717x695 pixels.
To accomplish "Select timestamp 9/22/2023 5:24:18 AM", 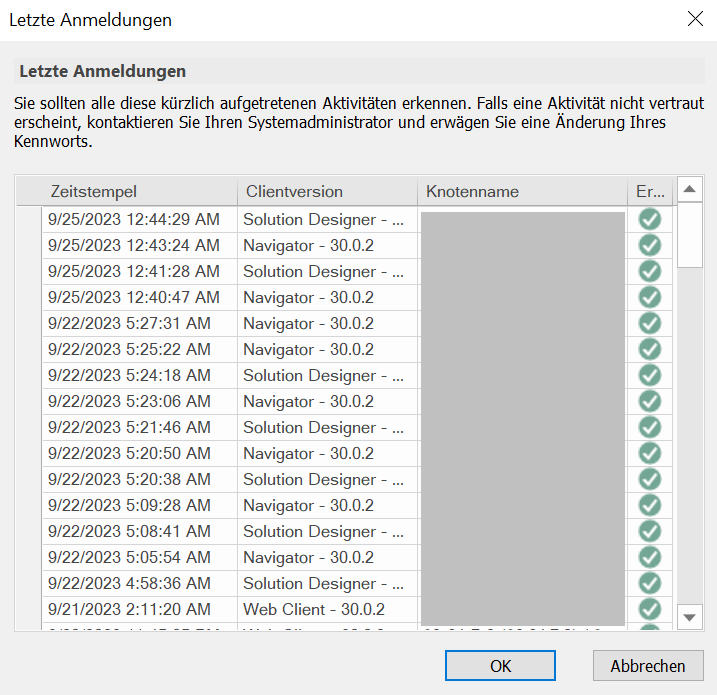I will point(140,375).
